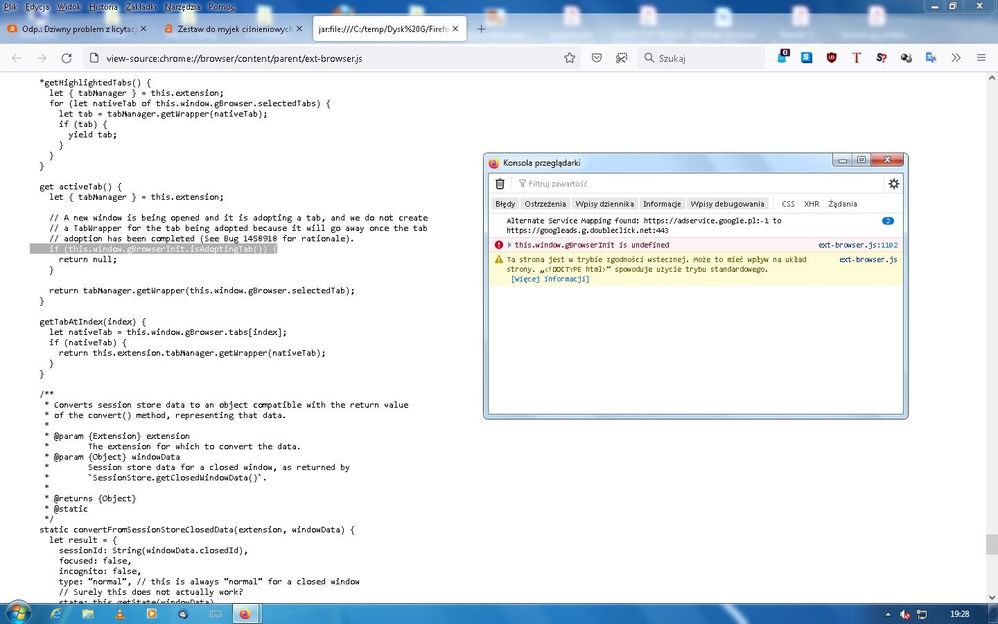This screenshot has width=998, height=624.
Task: Toggle the Ostrzeżenia filter in console
Action: pos(545,204)
